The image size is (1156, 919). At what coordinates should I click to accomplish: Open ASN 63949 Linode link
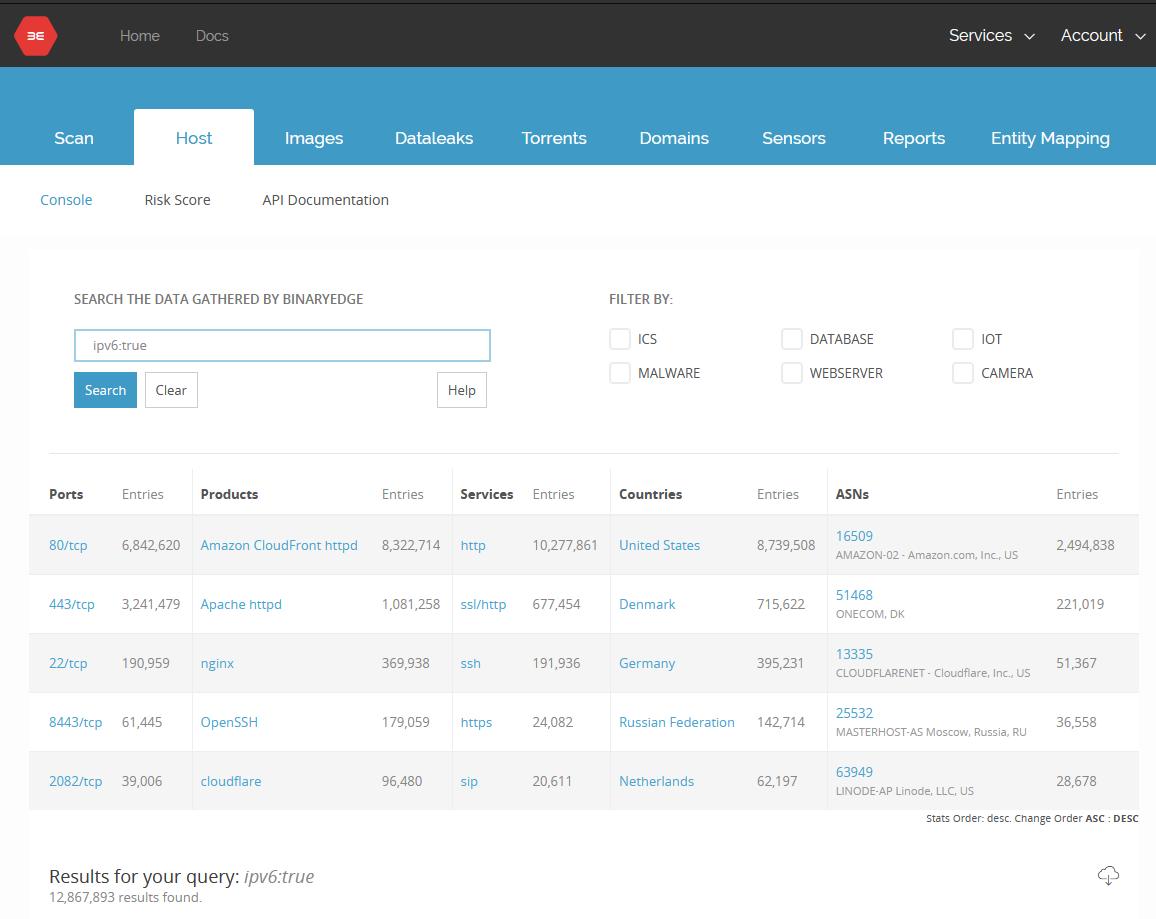pyautogui.click(x=854, y=772)
